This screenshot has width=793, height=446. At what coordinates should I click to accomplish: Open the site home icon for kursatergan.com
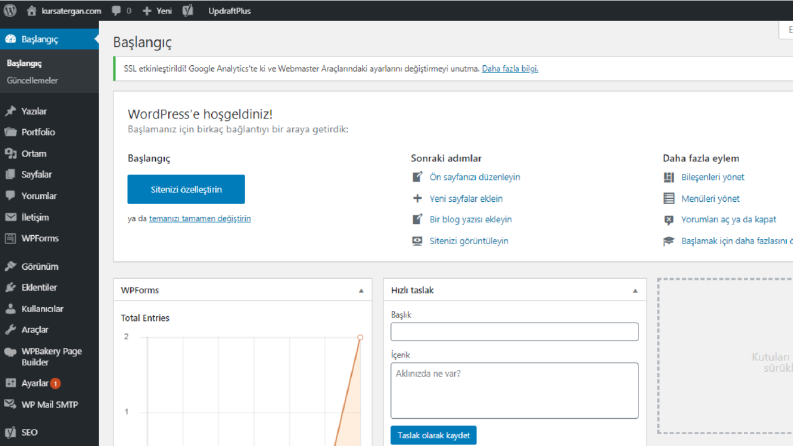pyautogui.click(x=31, y=11)
